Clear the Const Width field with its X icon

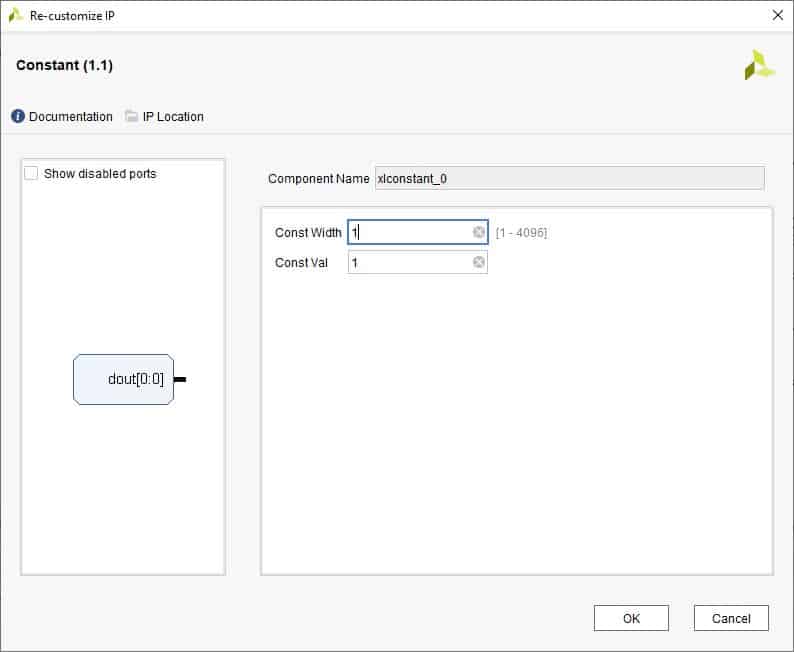pos(479,232)
